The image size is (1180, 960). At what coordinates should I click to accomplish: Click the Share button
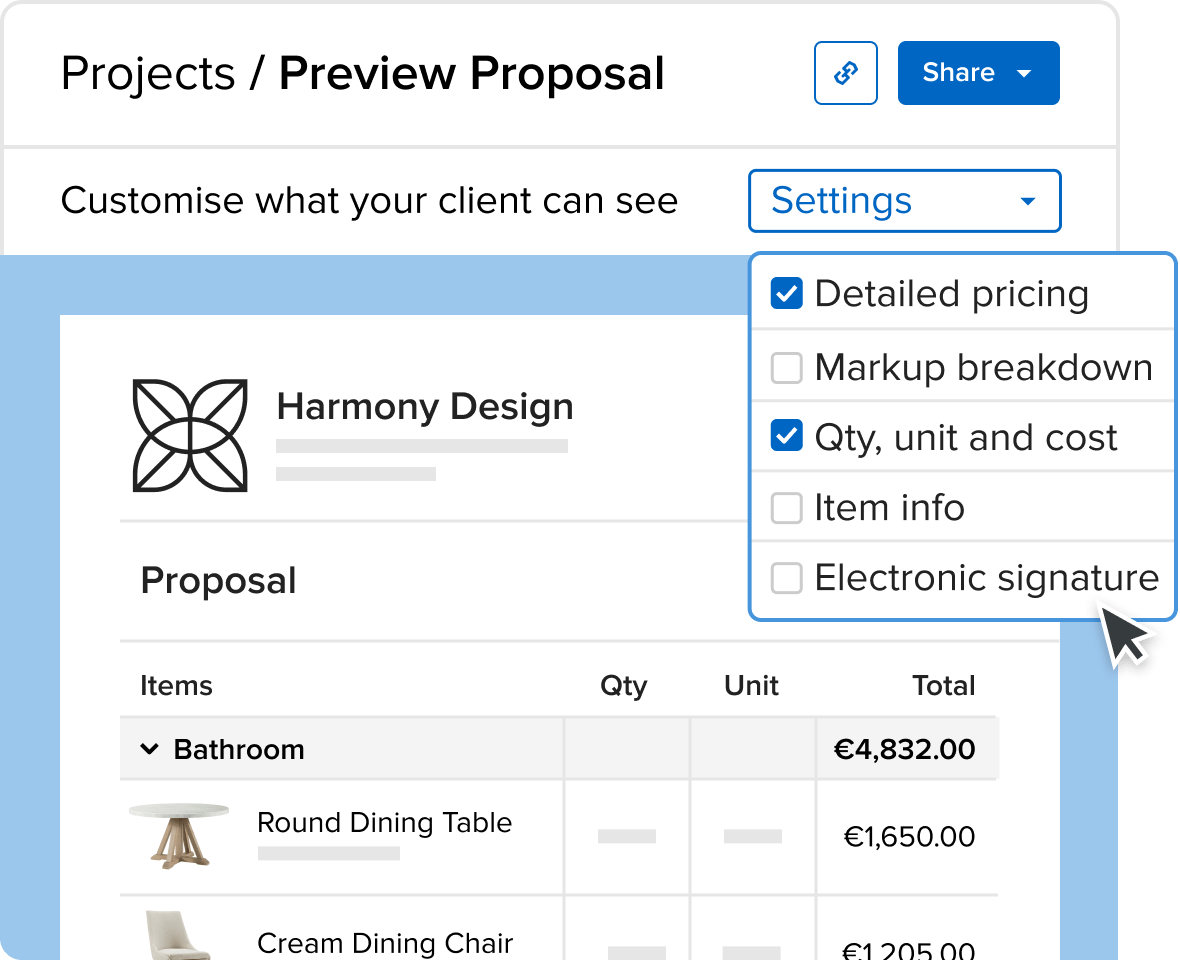pyautogui.click(x=978, y=73)
